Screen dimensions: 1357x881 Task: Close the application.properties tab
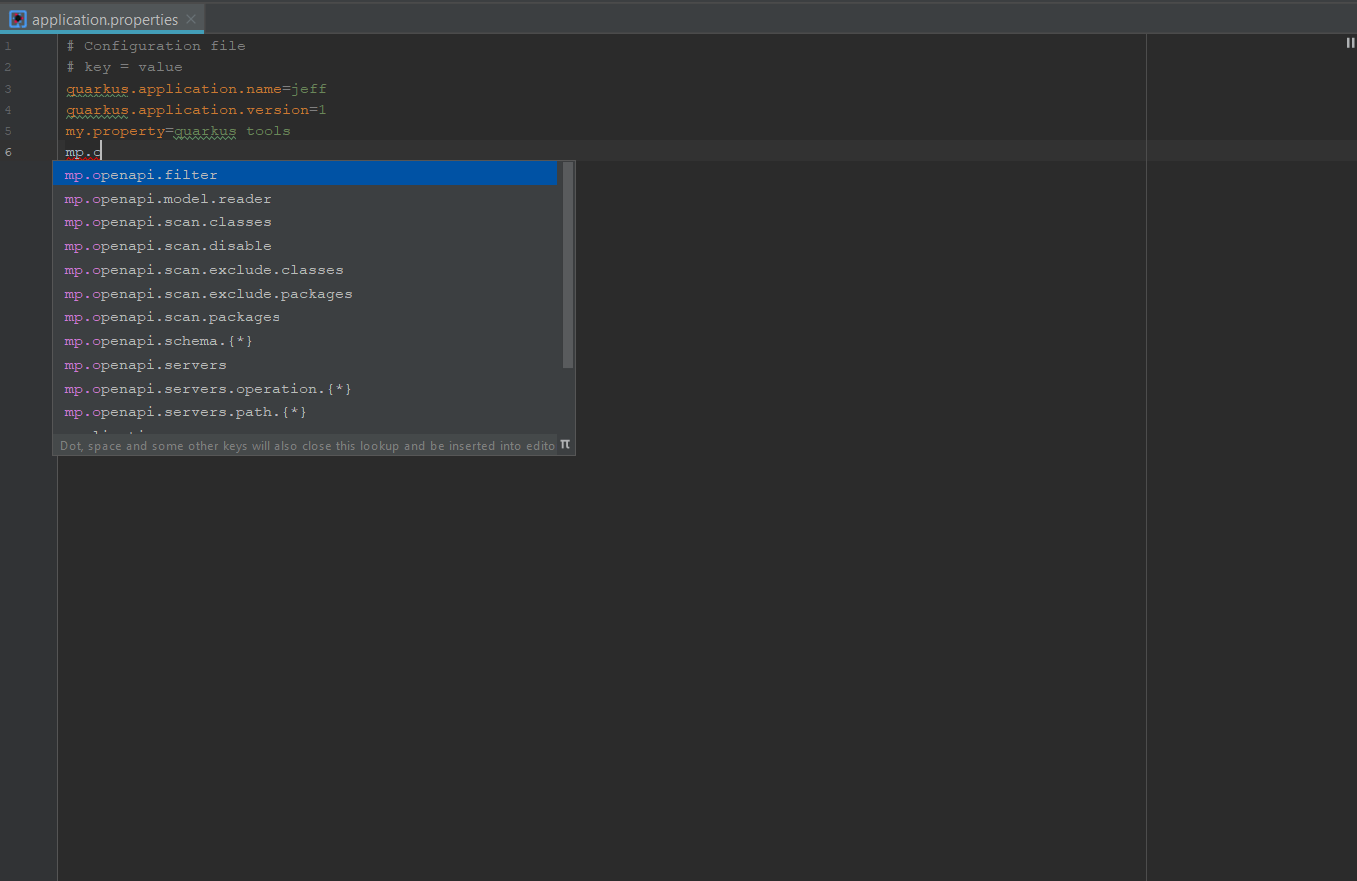click(x=191, y=19)
